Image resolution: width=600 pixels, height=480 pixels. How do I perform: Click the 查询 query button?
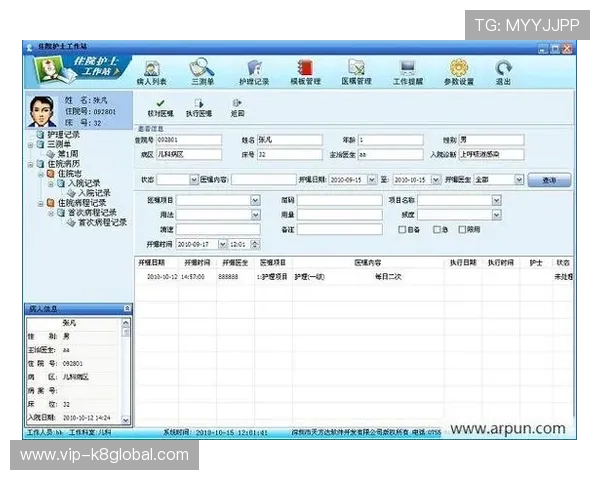click(549, 180)
